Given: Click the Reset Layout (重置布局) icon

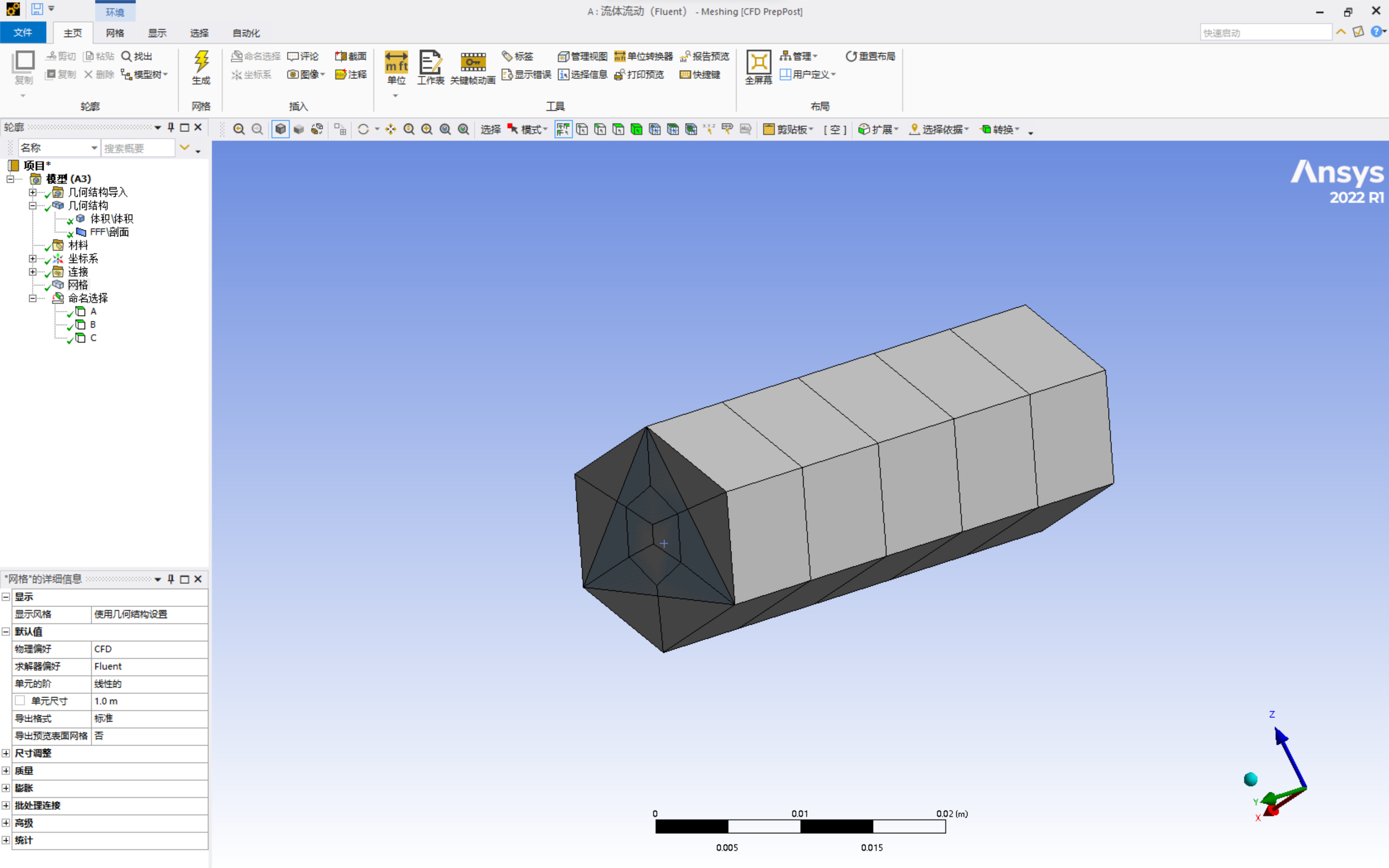Looking at the screenshot, I should pos(870,56).
